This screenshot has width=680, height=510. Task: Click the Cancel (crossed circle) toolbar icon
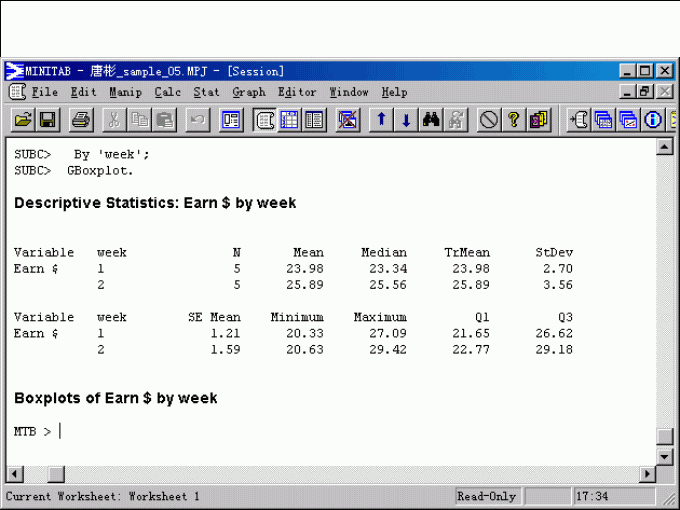click(488, 120)
